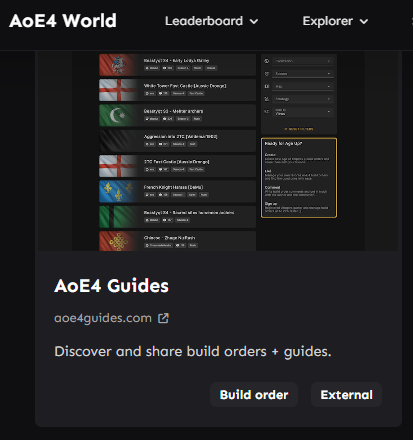Open the AoE4 Guides preview screenshot
Image resolution: width=413 pixels, height=440 pixels.
(218, 151)
